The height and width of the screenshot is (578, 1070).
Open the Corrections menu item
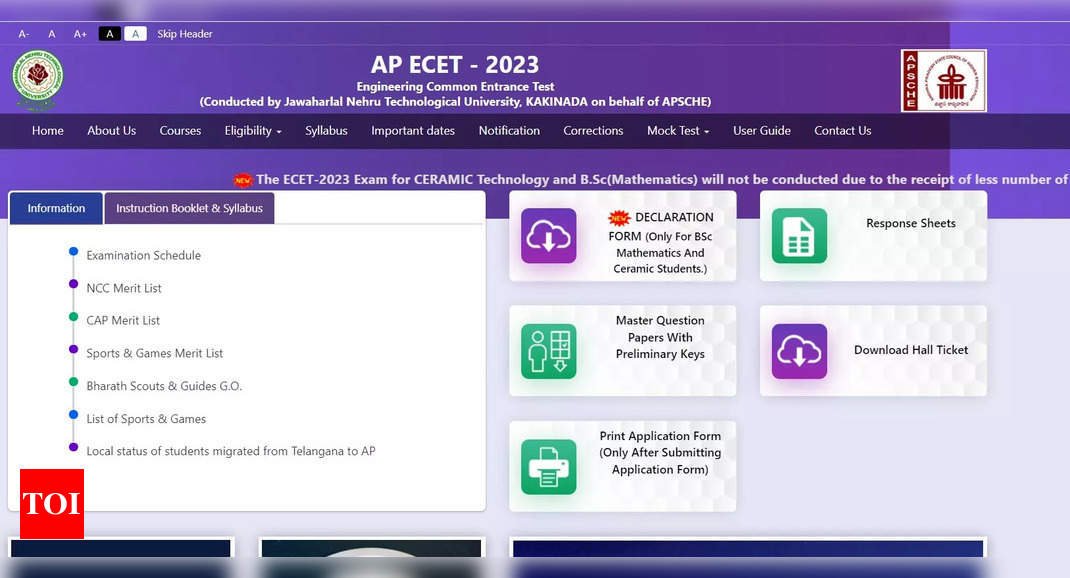(593, 130)
